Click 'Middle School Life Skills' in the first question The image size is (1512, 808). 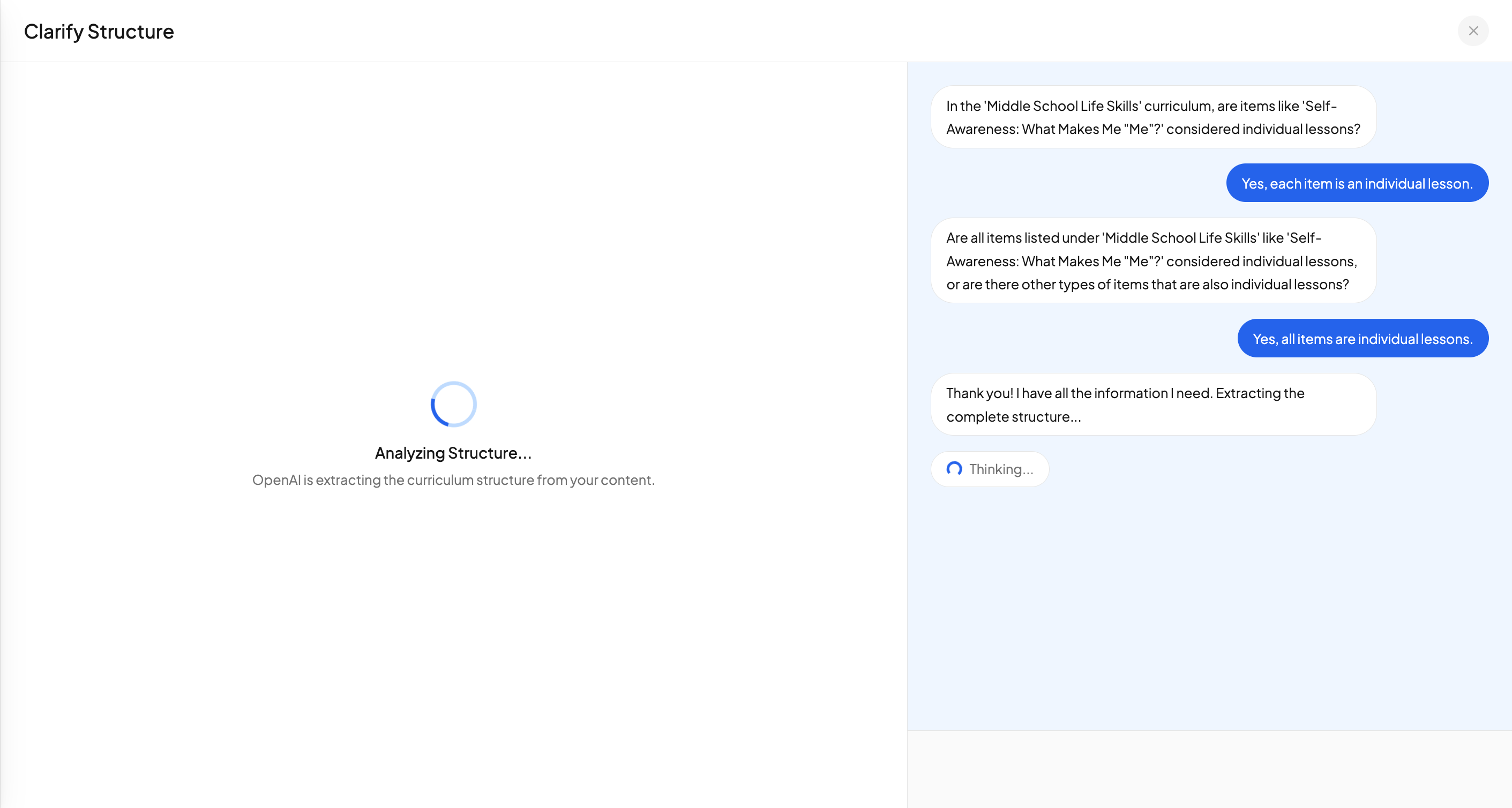pyautogui.click(x=1063, y=106)
